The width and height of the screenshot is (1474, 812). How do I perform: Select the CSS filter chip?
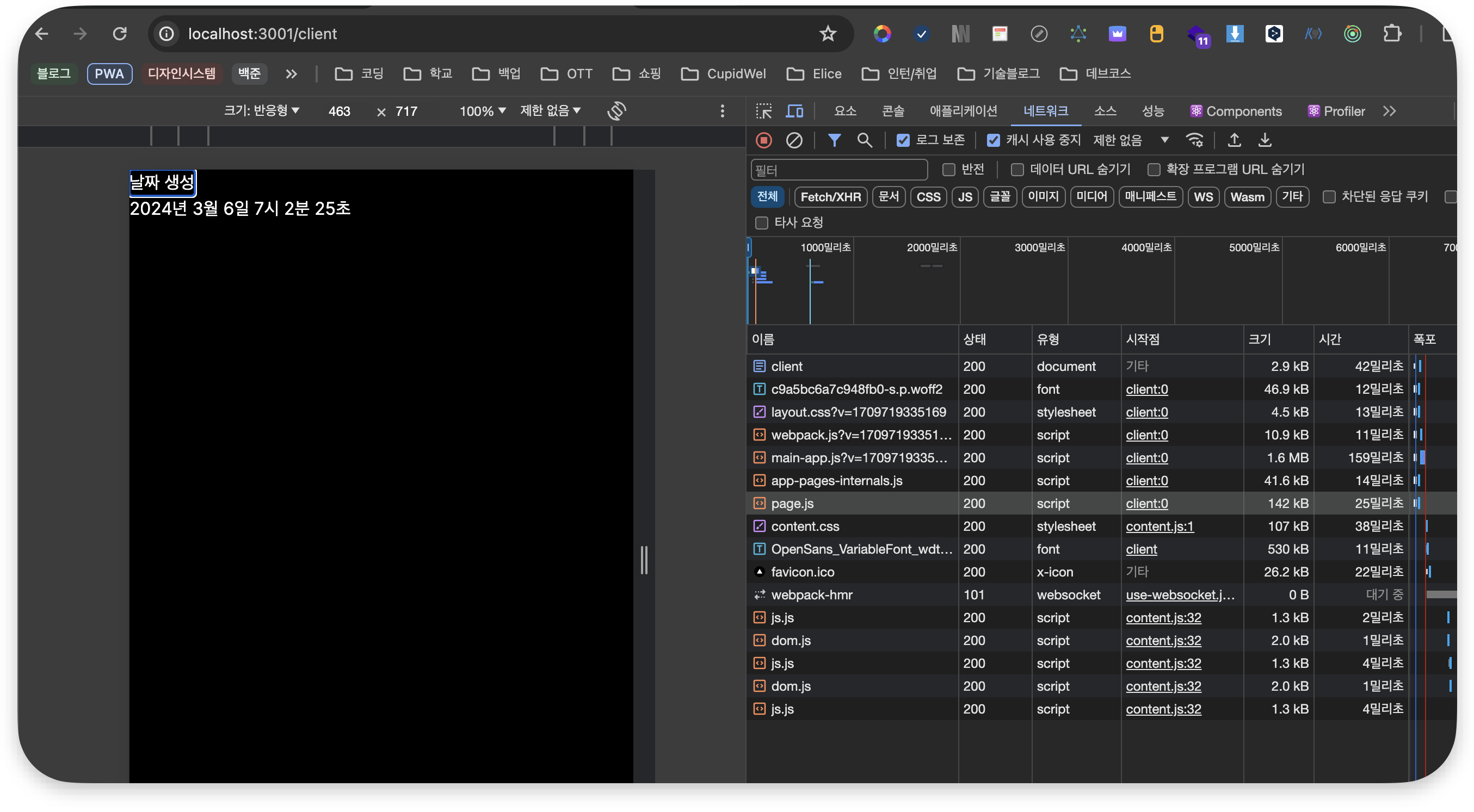928,197
